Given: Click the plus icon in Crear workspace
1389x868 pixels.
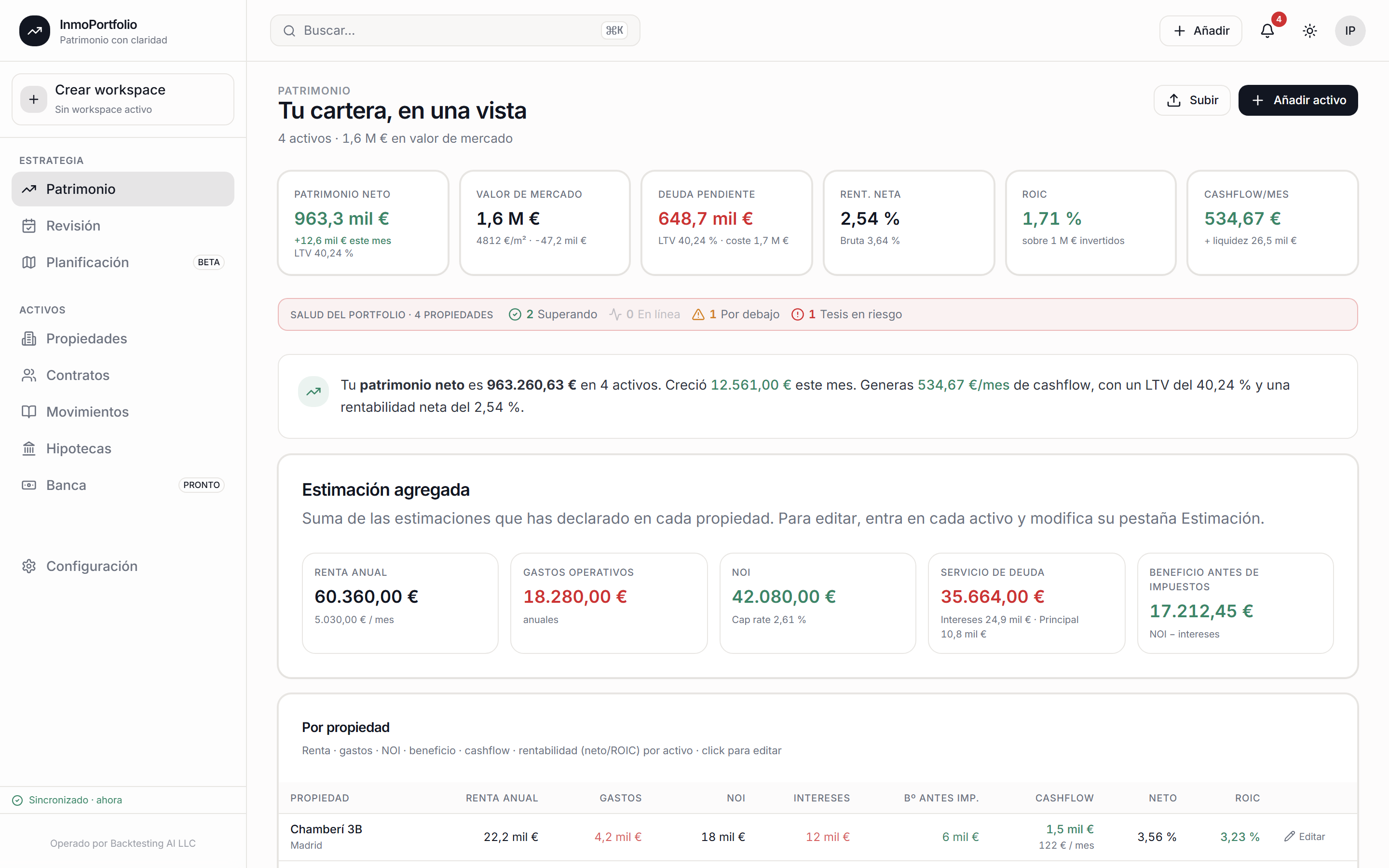Looking at the screenshot, I should point(34,99).
